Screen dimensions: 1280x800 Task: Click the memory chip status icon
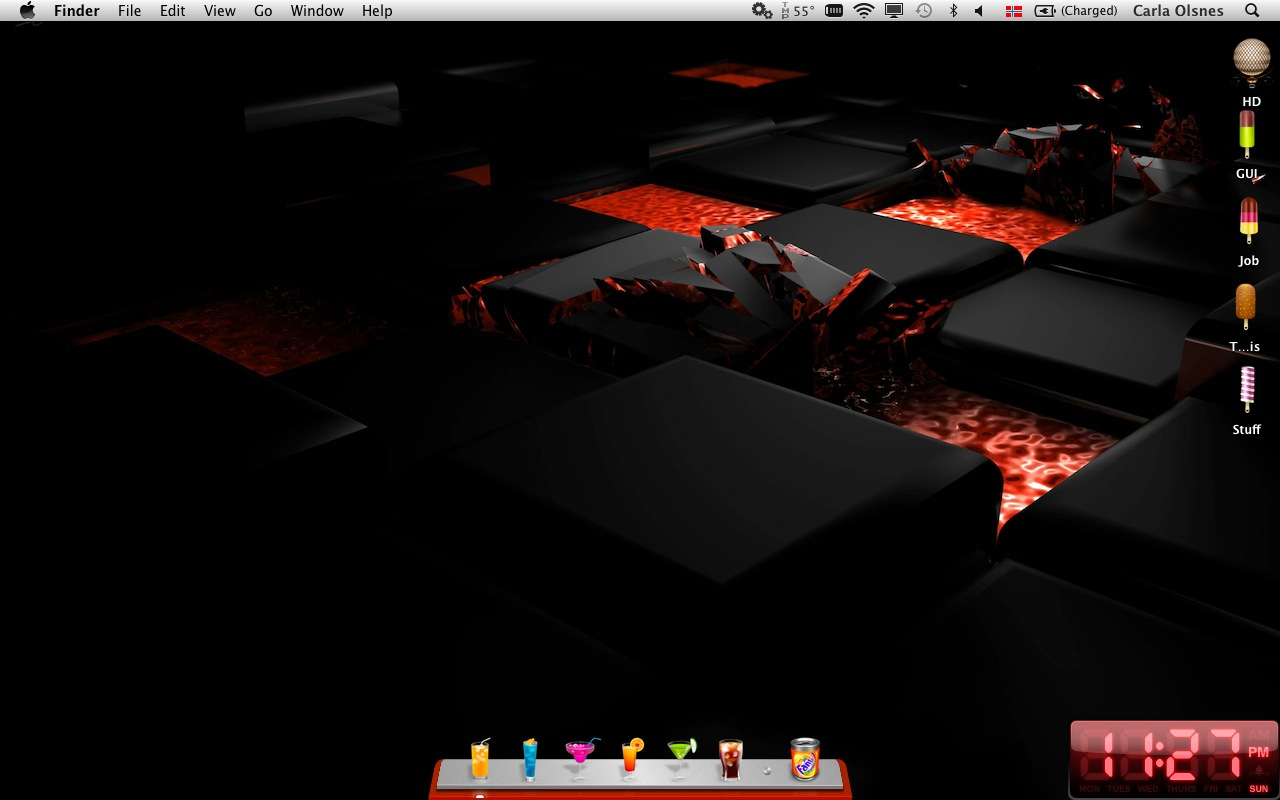(834, 11)
